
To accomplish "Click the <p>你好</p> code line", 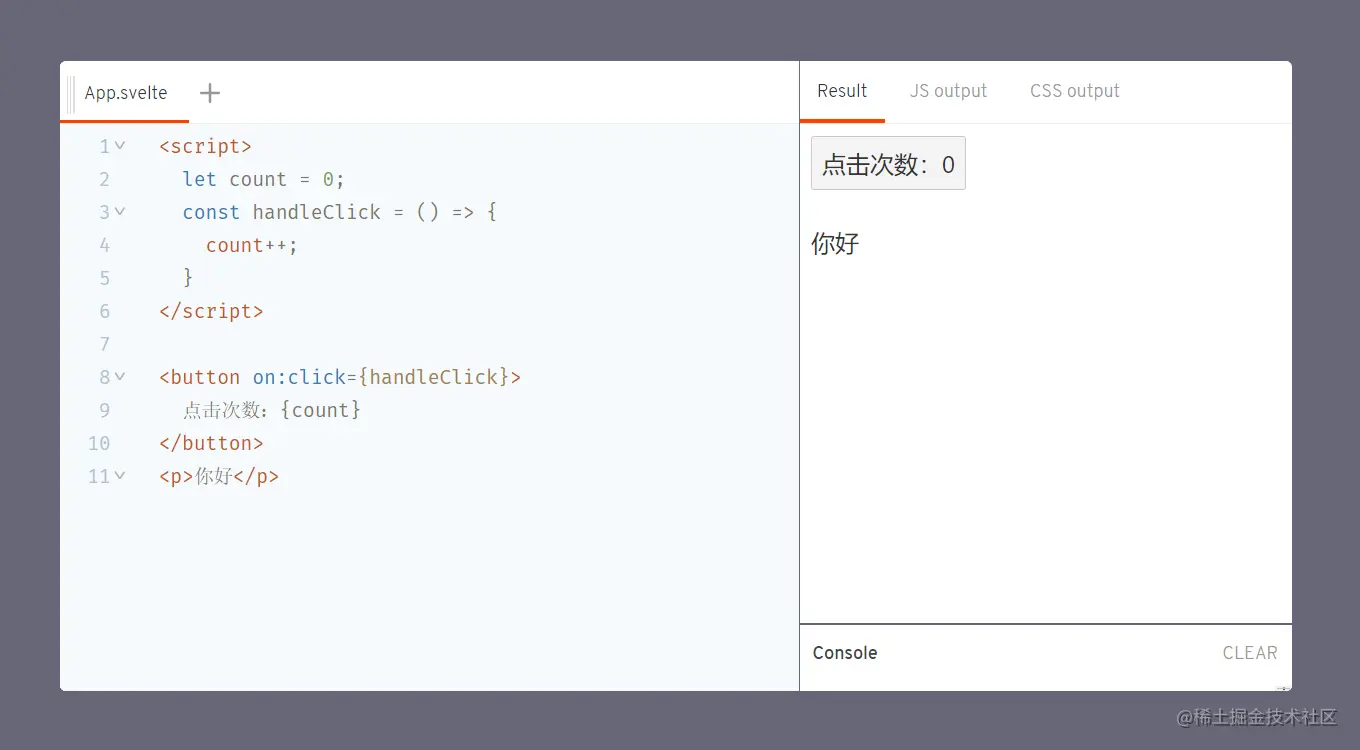I will [219, 476].
